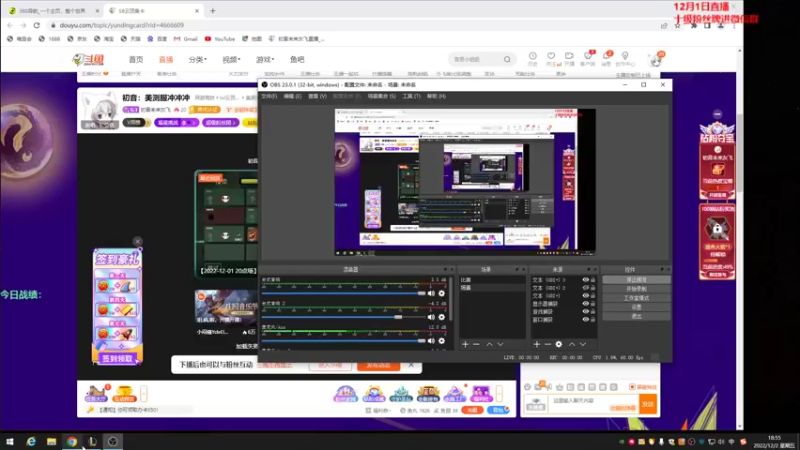This screenshot has width=800, height=450.
Task: Click the Douyu logo
Action: pos(88,60)
